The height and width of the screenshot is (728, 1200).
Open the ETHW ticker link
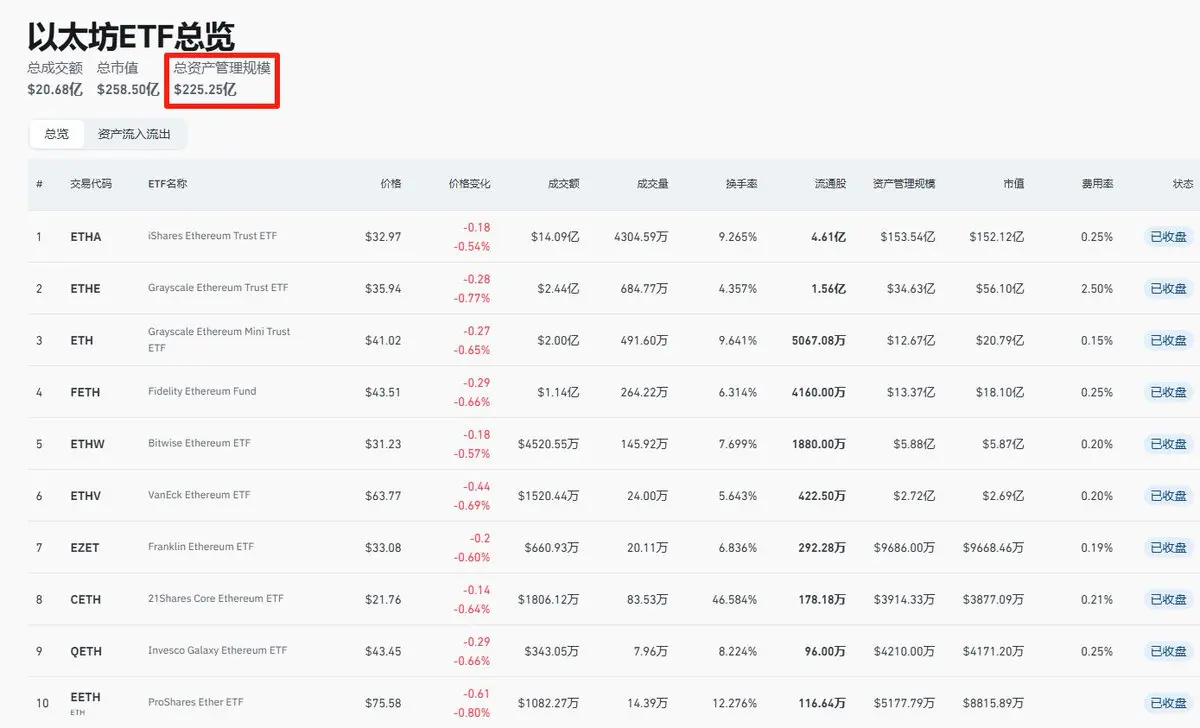click(86, 444)
